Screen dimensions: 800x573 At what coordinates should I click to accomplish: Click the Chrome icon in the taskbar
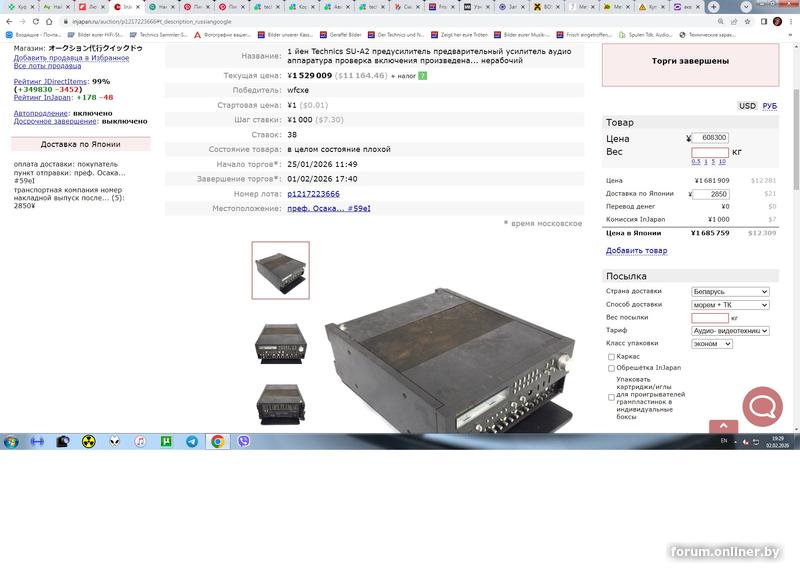pyautogui.click(x=218, y=441)
